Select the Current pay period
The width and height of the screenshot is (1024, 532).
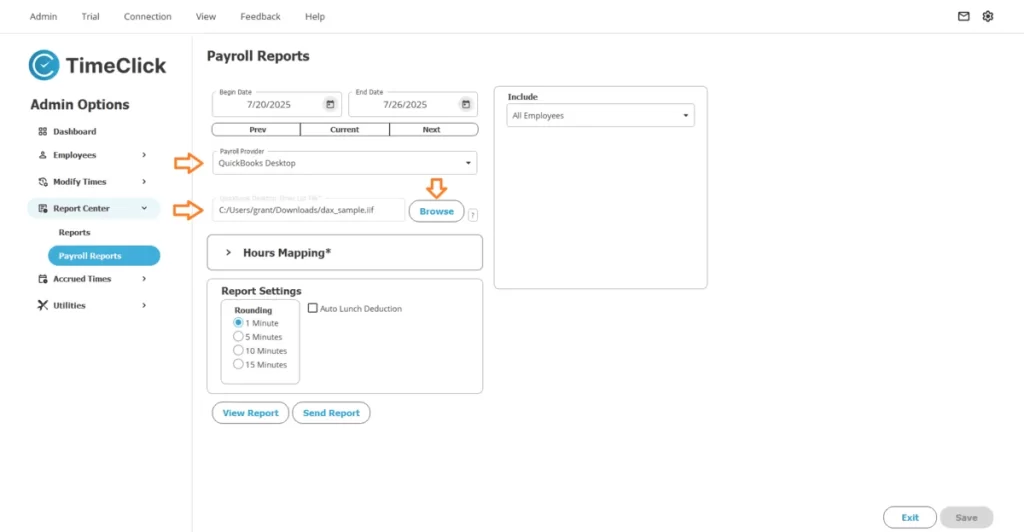click(345, 129)
